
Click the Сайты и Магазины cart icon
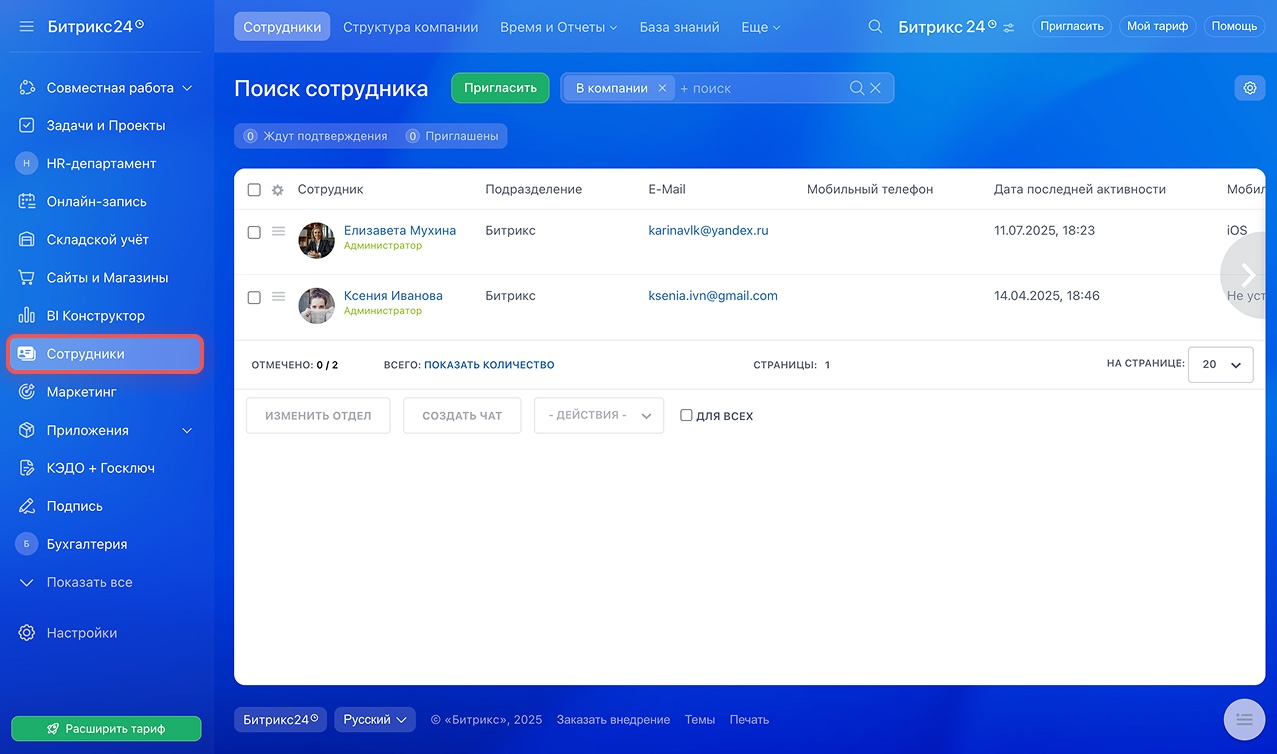(x=27, y=278)
